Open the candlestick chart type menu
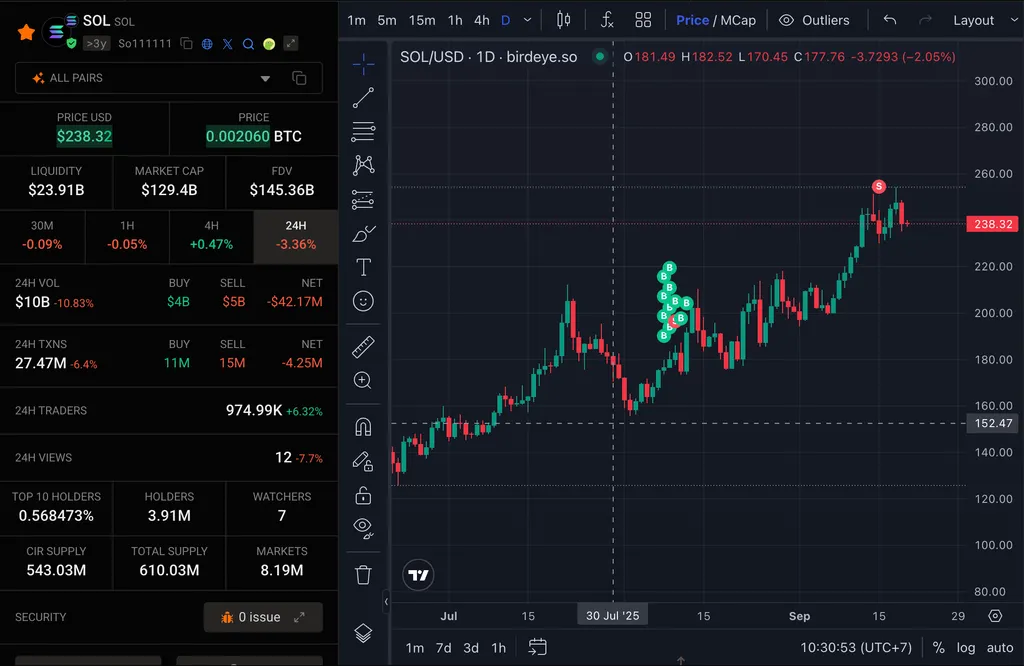The image size is (1024, 666). pyautogui.click(x=563, y=20)
